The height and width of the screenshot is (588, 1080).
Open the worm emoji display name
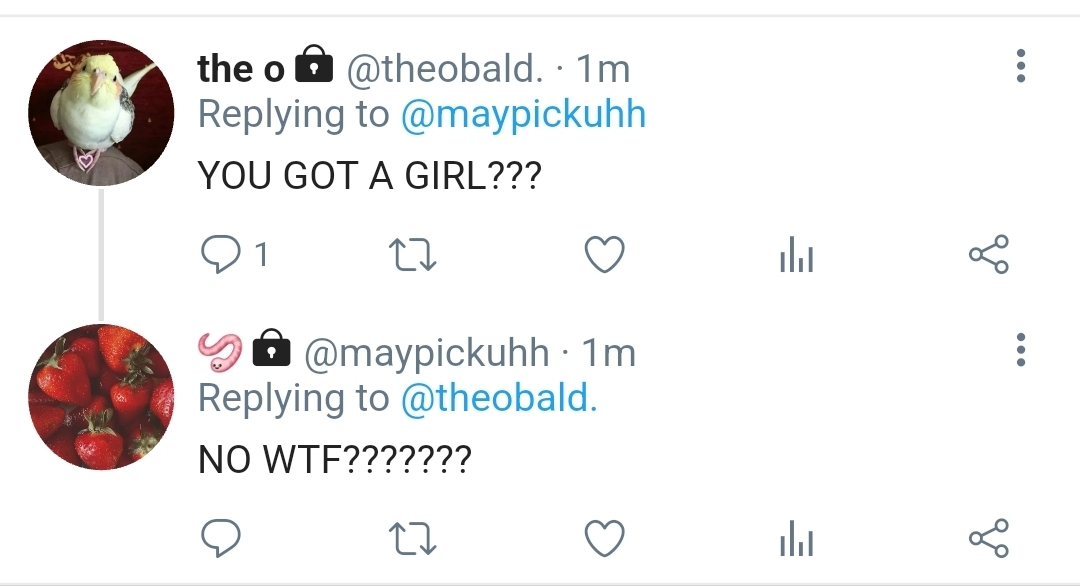click(x=220, y=352)
